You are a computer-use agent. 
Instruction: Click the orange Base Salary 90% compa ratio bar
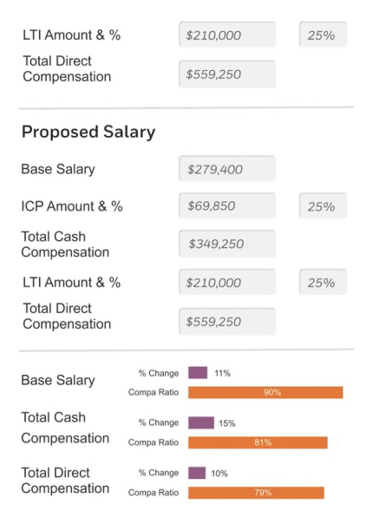(x=266, y=392)
